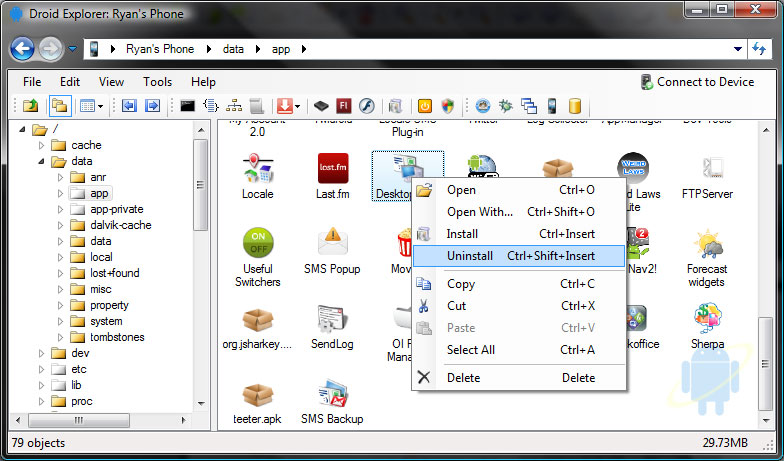Open the Edit menu
The height and width of the screenshot is (461, 784).
tap(70, 82)
